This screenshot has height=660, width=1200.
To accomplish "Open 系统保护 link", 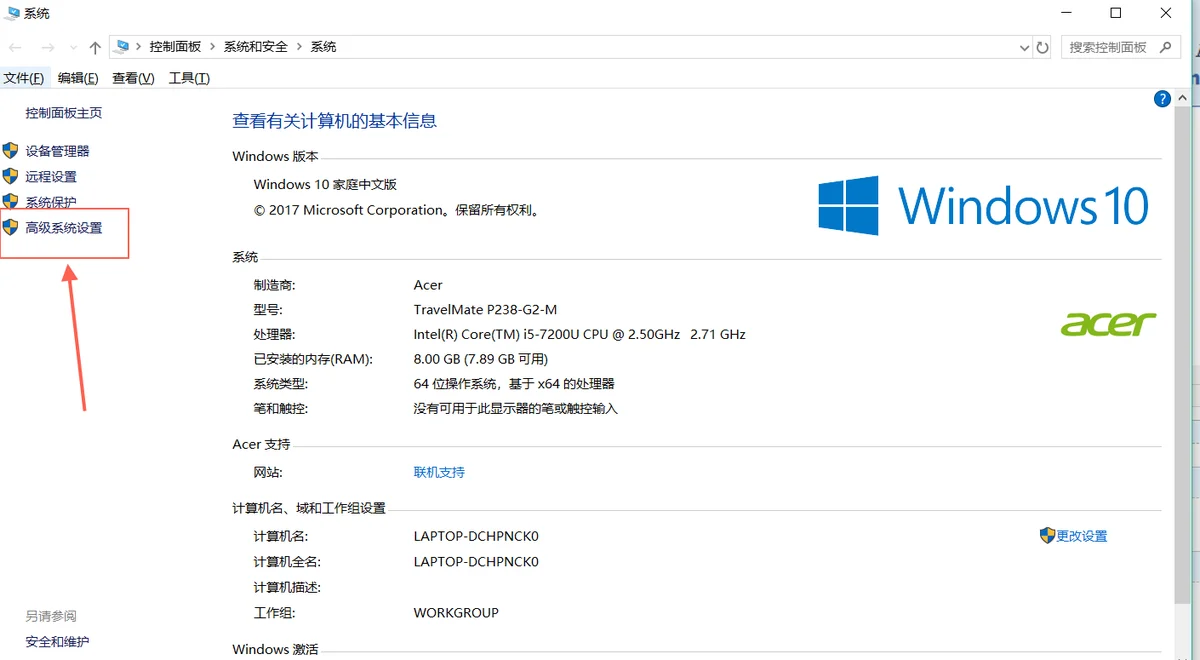I will [51, 202].
